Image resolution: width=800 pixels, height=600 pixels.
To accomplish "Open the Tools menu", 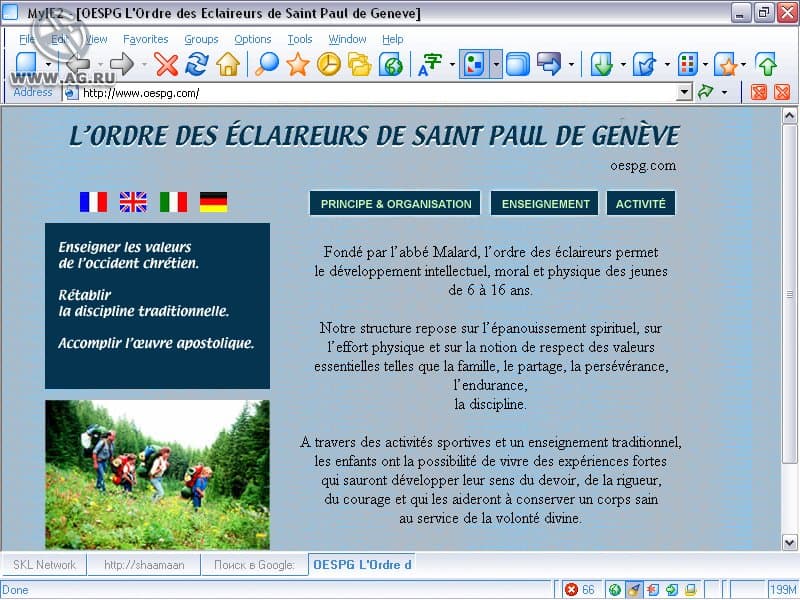I will pyautogui.click(x=299, y=39).
